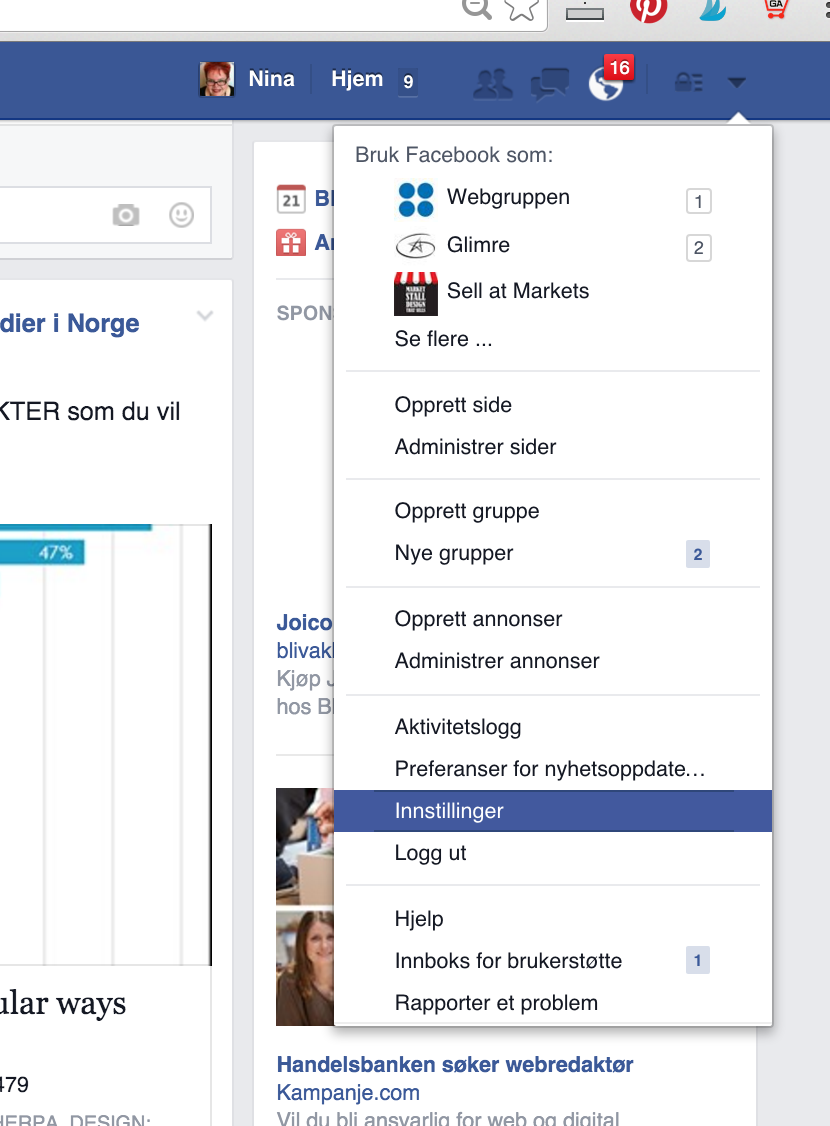Click the Pinterest extension icon
Screen dimensions: 830x1126
[x=648, y=9]
